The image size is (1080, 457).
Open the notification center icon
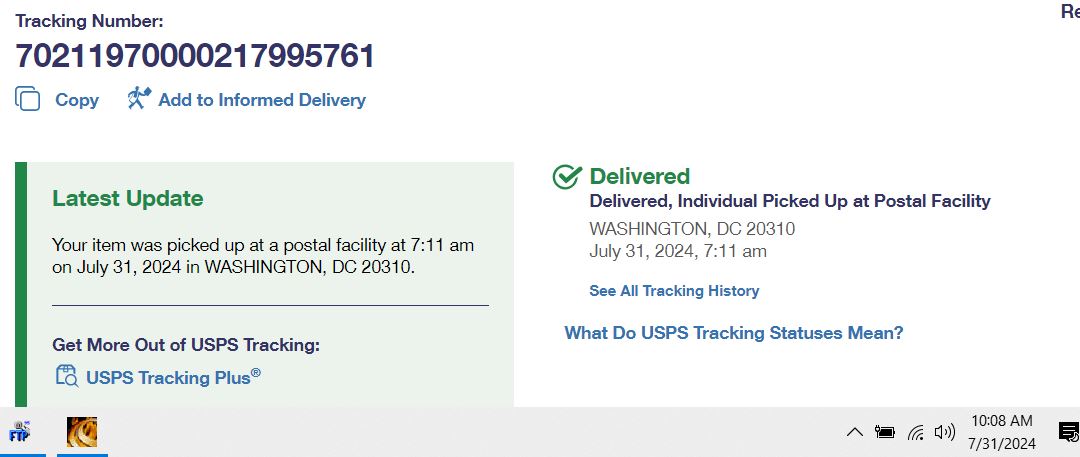pyautogui.click(x=1068, y=432)
